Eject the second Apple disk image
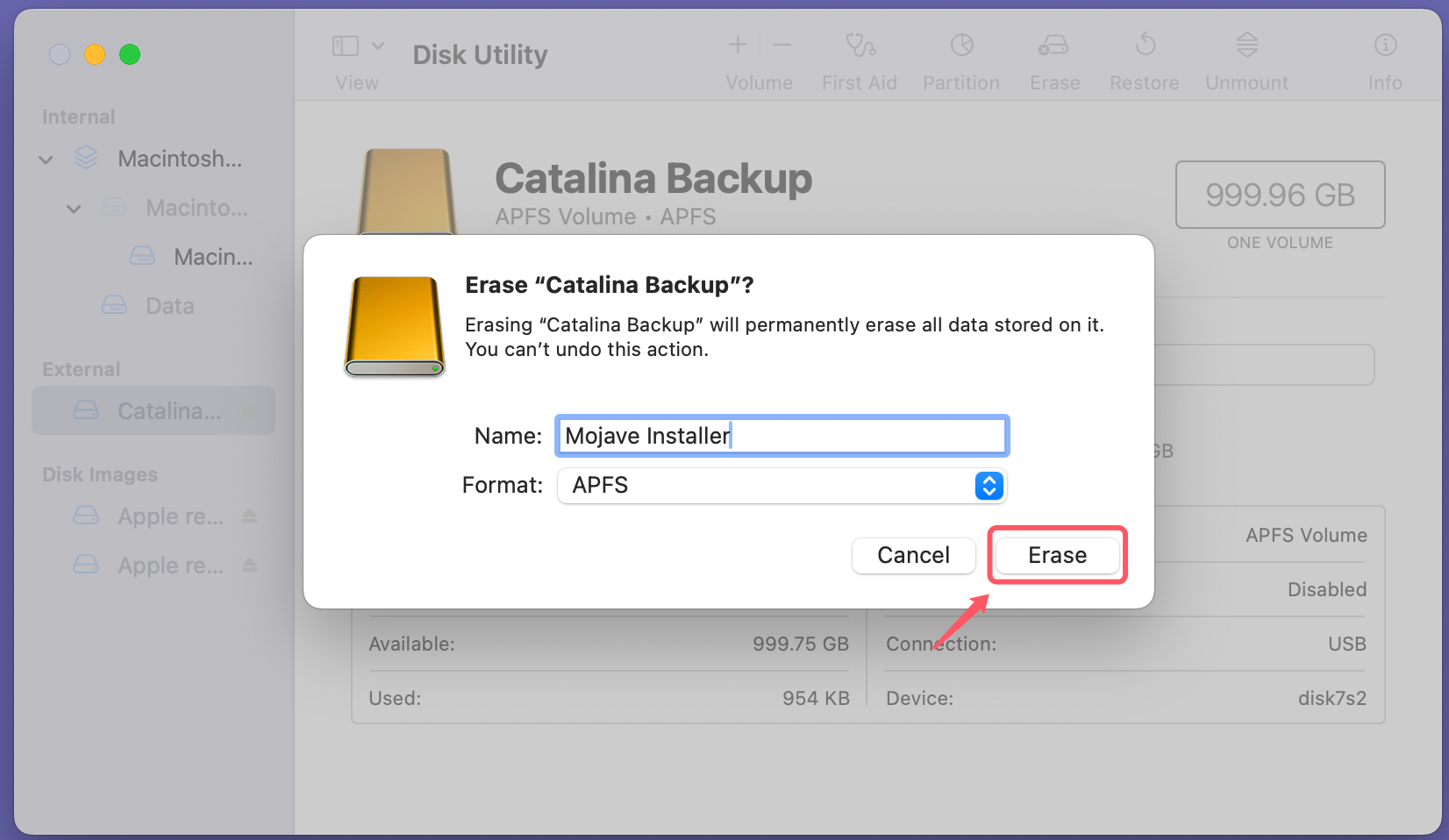The image size is (1449, 840). 250,566
